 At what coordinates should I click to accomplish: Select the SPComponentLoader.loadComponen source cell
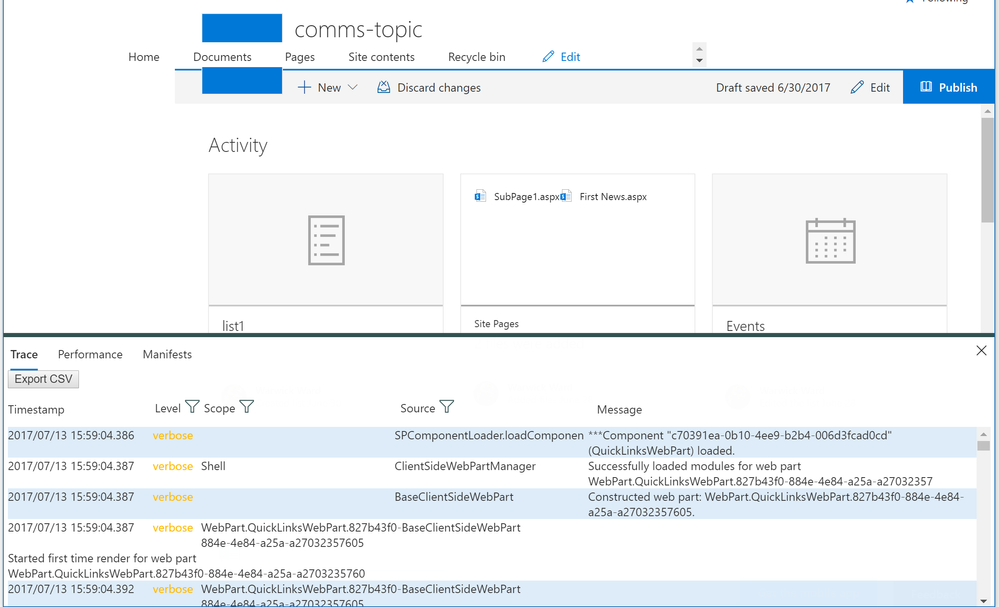point(489,436)
